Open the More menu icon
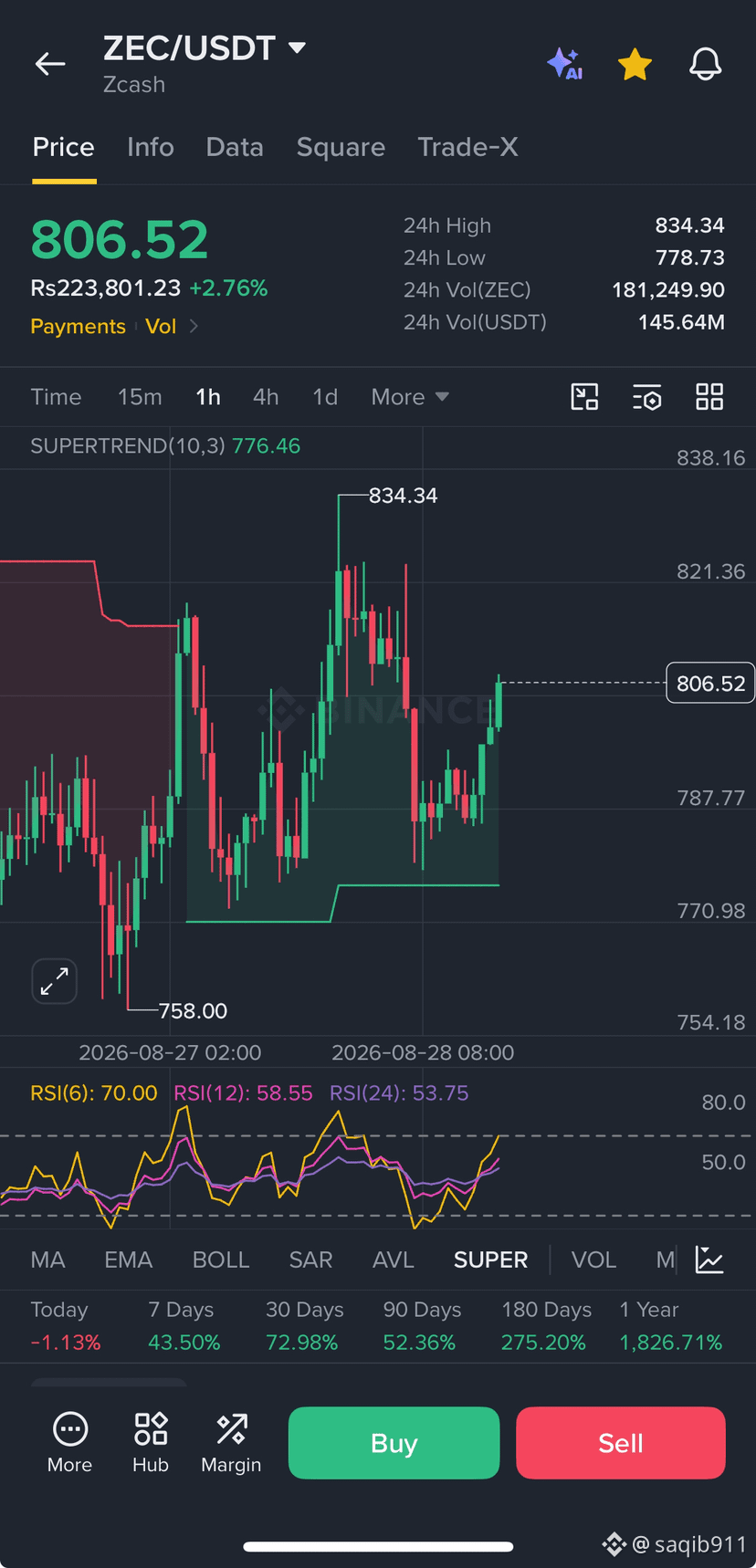Screen dimensions: 756x1568 pos(70,1442)
